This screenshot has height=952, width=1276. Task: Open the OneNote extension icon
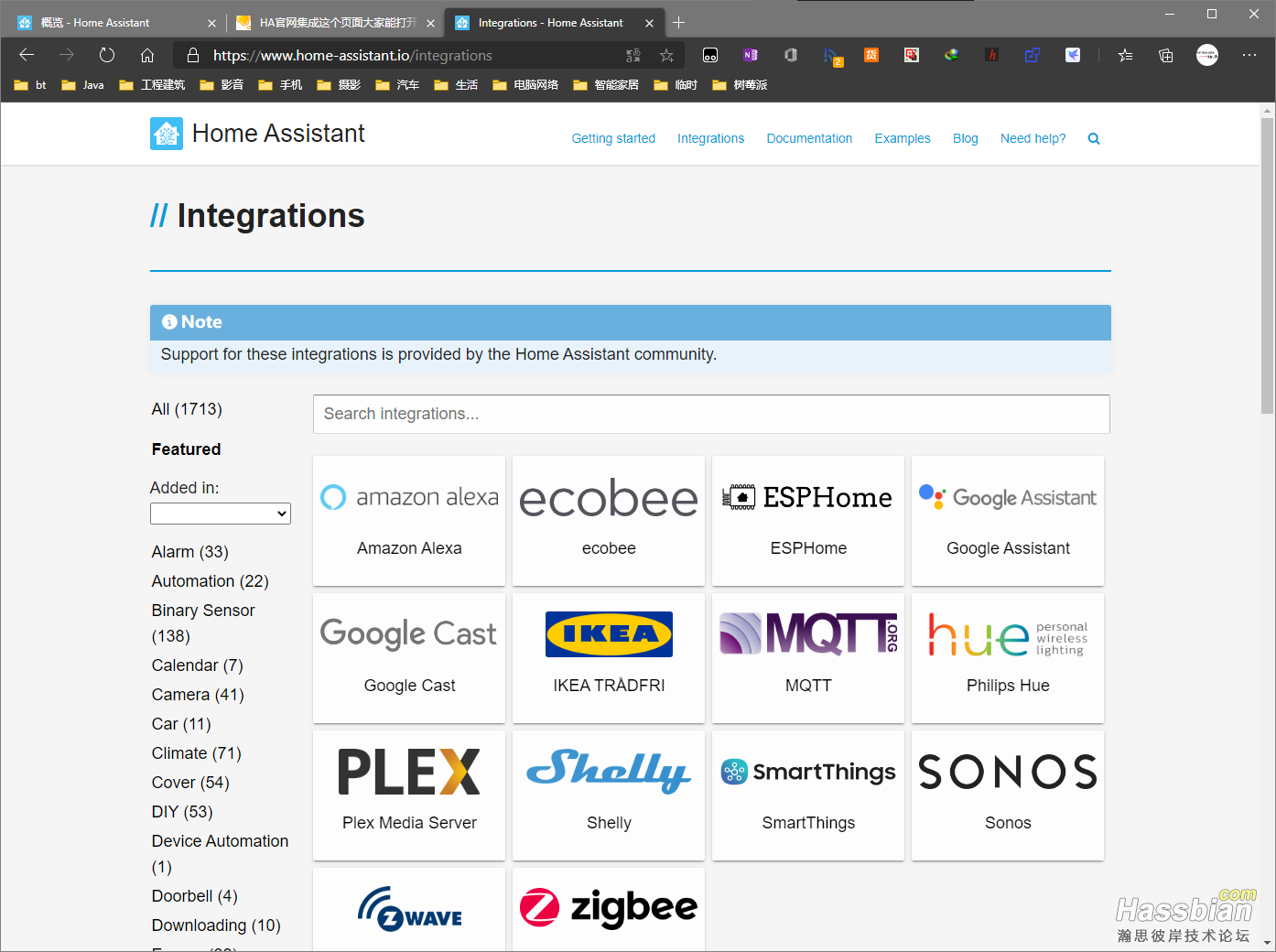click(x=751, y=55)
